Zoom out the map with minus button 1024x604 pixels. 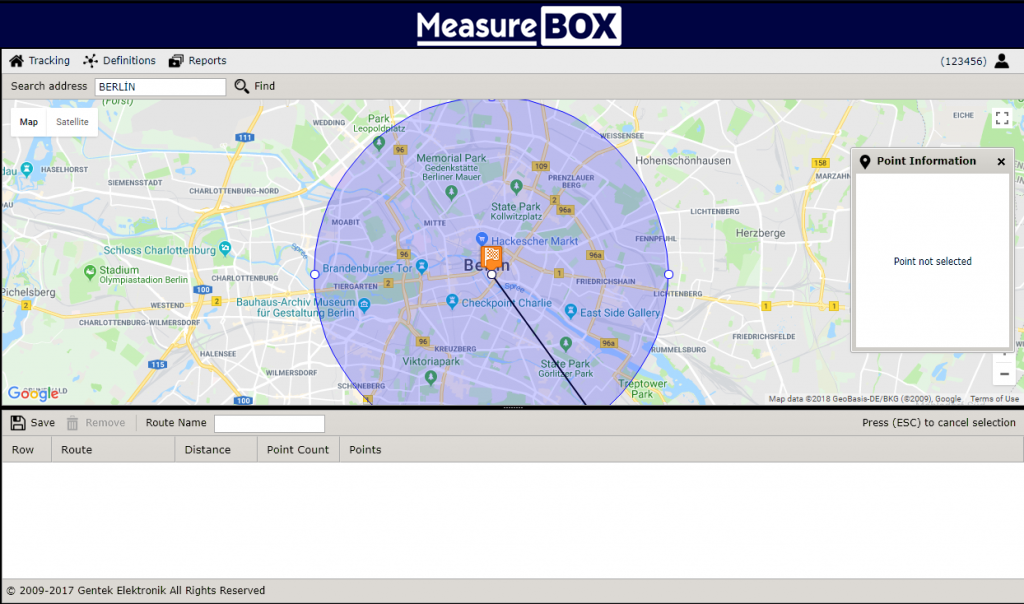[1004, 374]
